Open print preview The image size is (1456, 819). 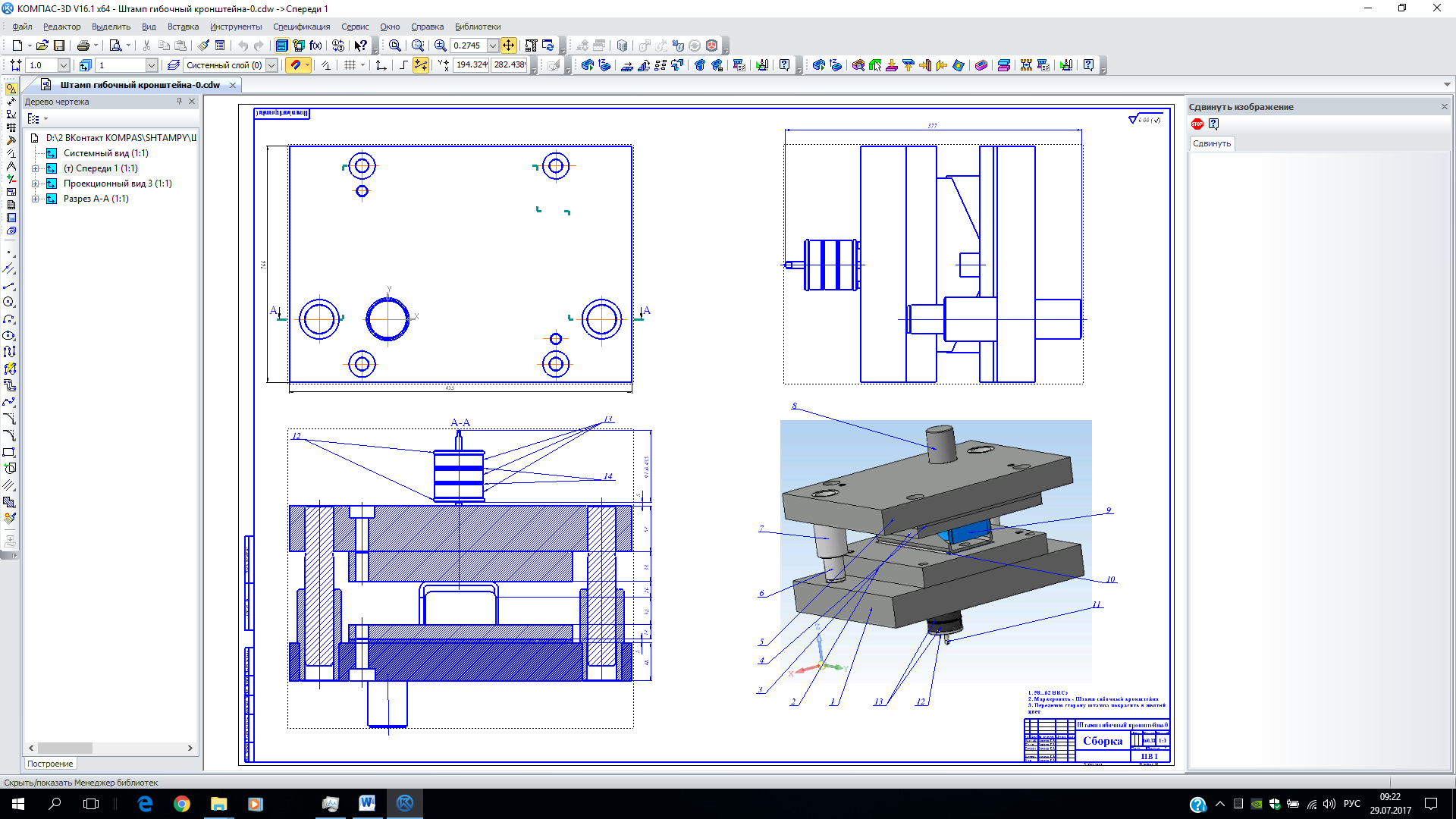point(115,45)
